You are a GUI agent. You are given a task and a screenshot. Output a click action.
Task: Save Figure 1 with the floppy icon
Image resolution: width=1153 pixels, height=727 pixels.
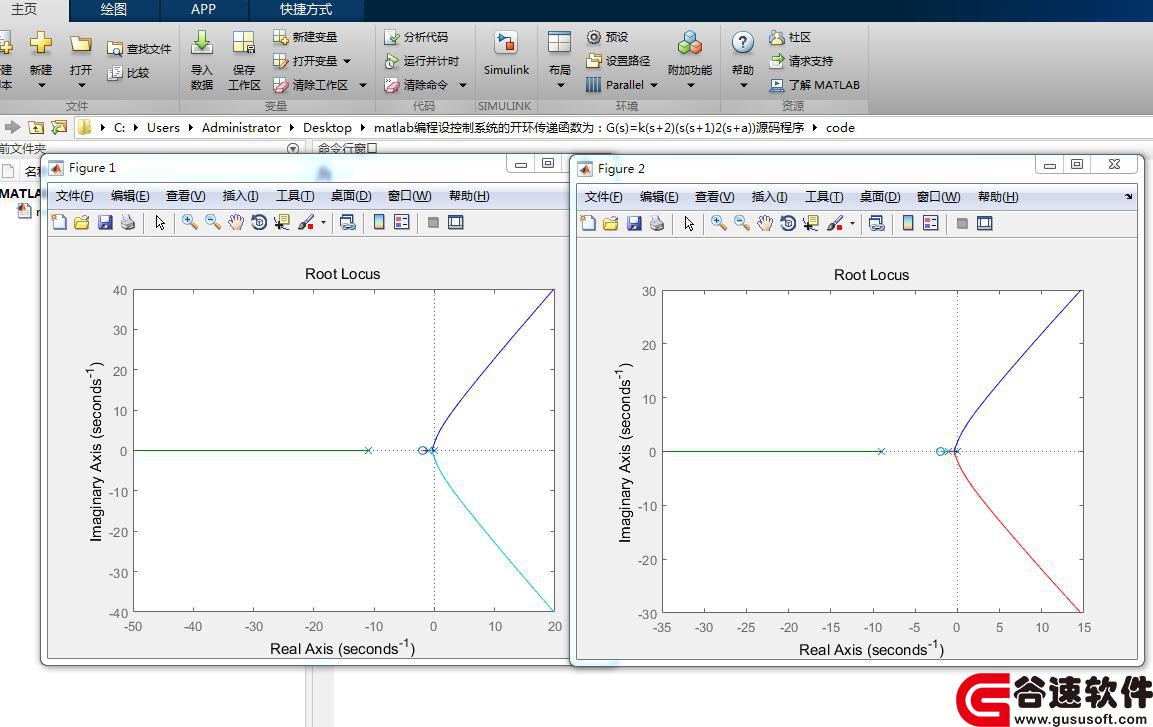tap(105, 222)
